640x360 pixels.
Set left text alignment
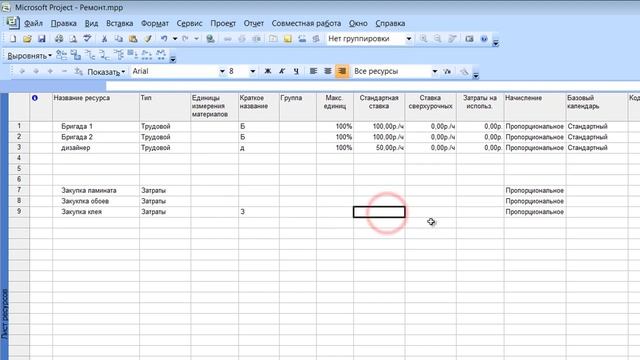click(x=313, y=71)
